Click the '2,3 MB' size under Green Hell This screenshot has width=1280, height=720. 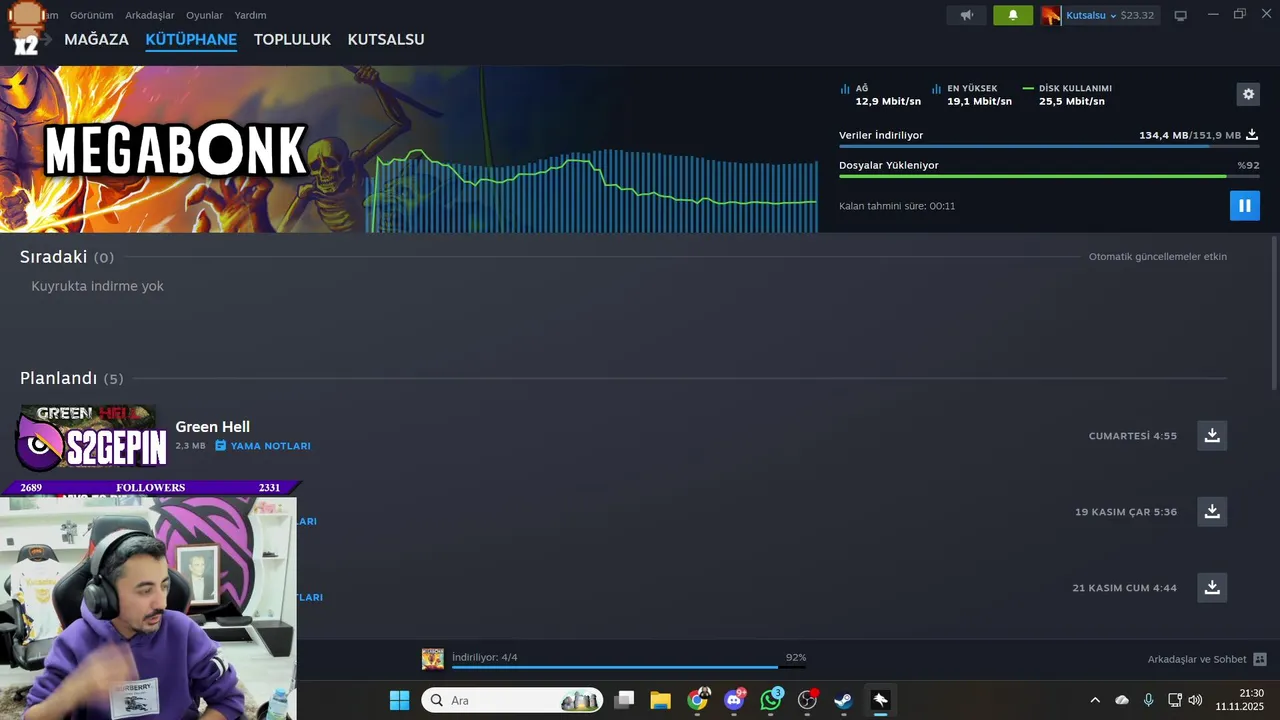point(190,446)
